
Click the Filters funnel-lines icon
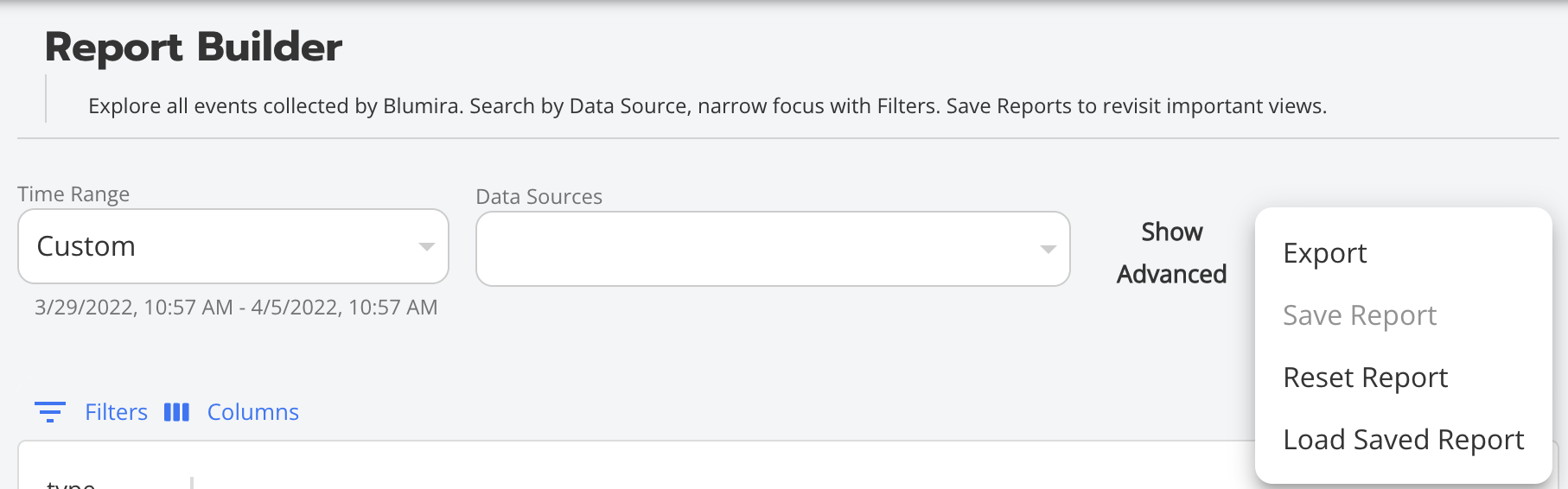(x=50, y=412)
